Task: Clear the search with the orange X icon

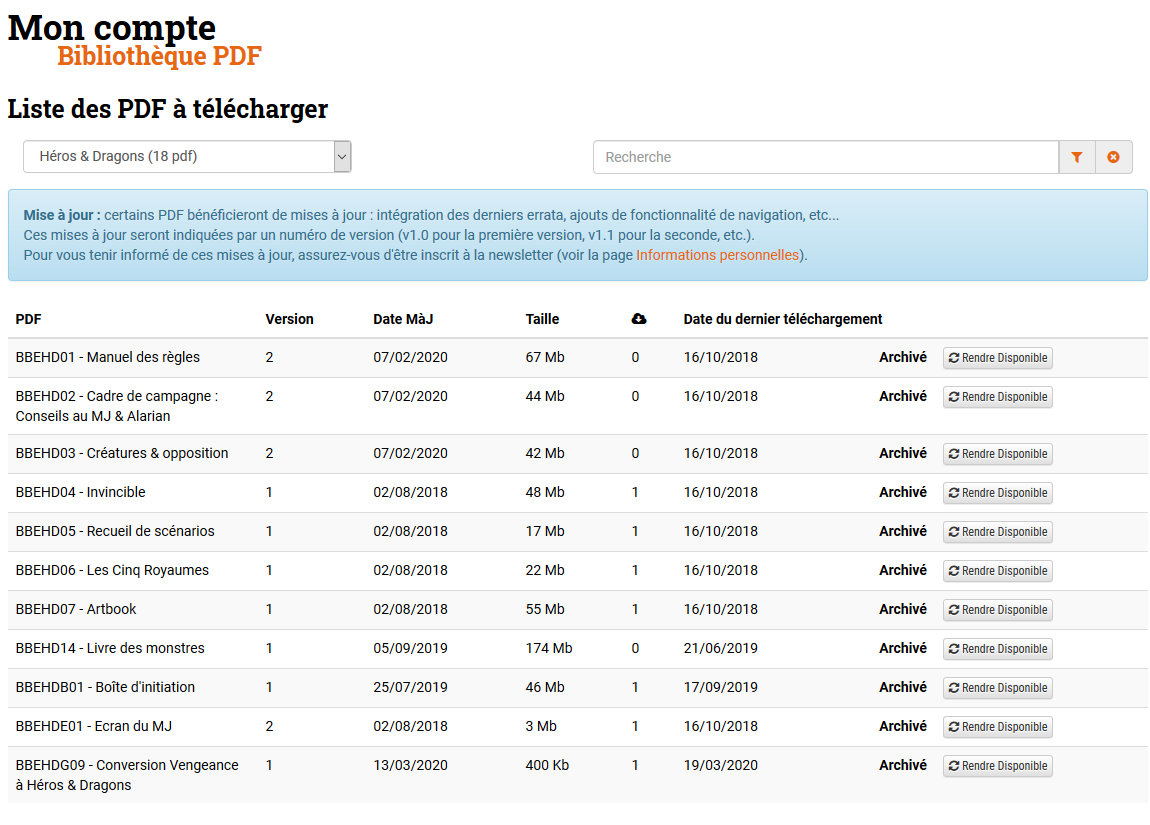Action: 1113,157
